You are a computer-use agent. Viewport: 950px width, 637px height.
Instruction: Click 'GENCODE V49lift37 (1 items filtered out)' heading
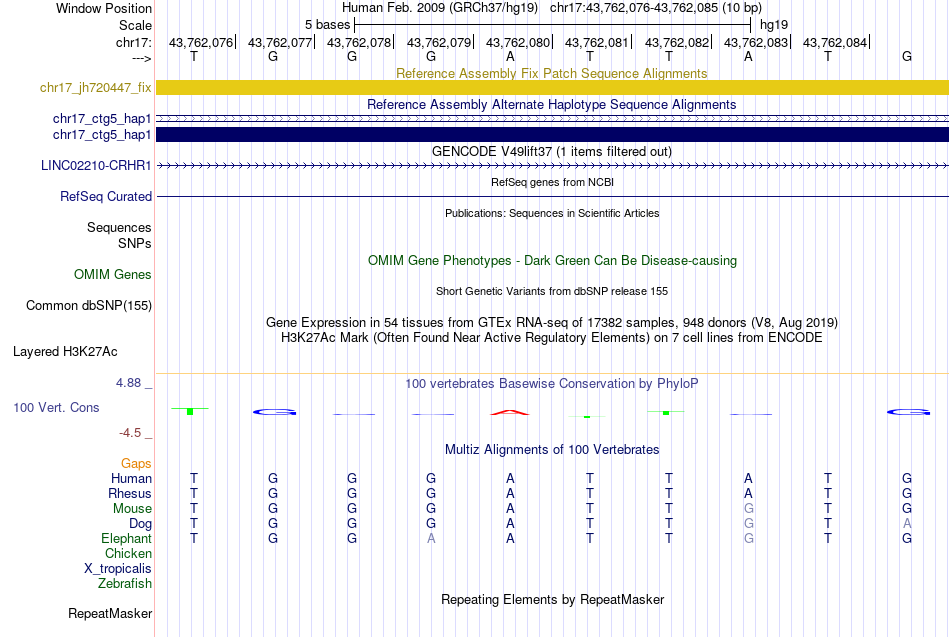click(x=552, y=152)
